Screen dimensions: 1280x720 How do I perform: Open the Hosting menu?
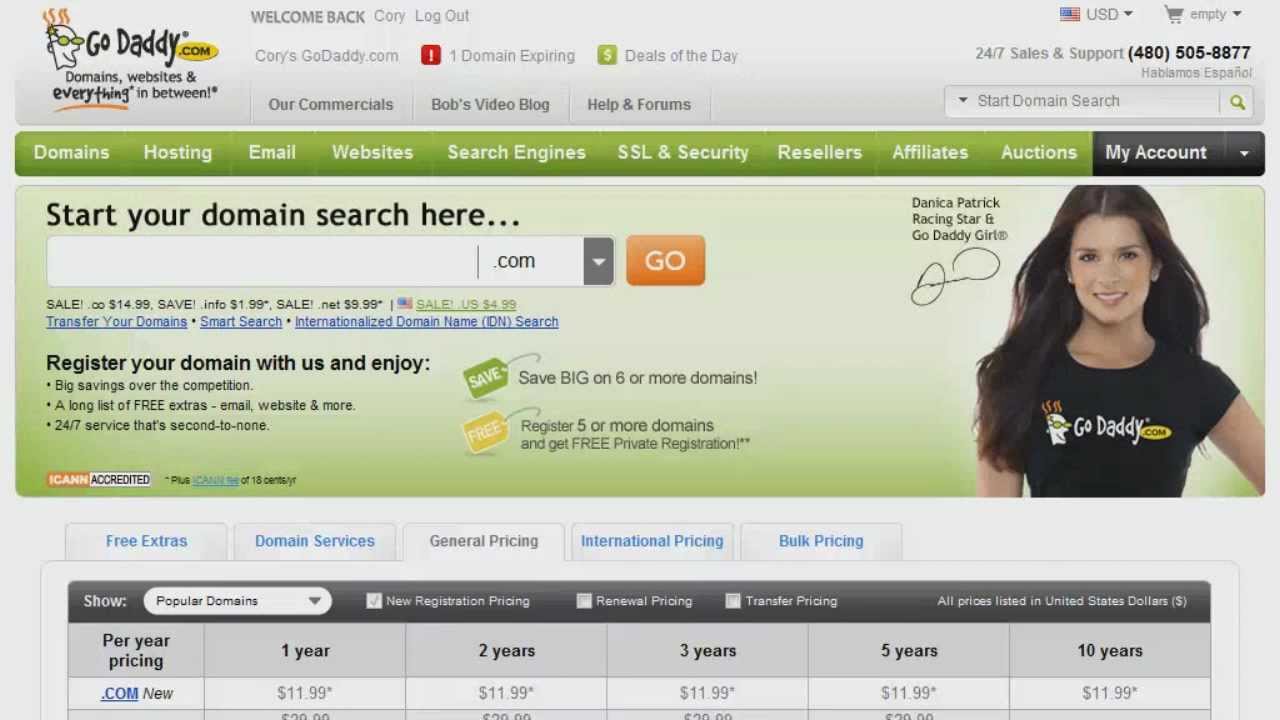point(178,152)
